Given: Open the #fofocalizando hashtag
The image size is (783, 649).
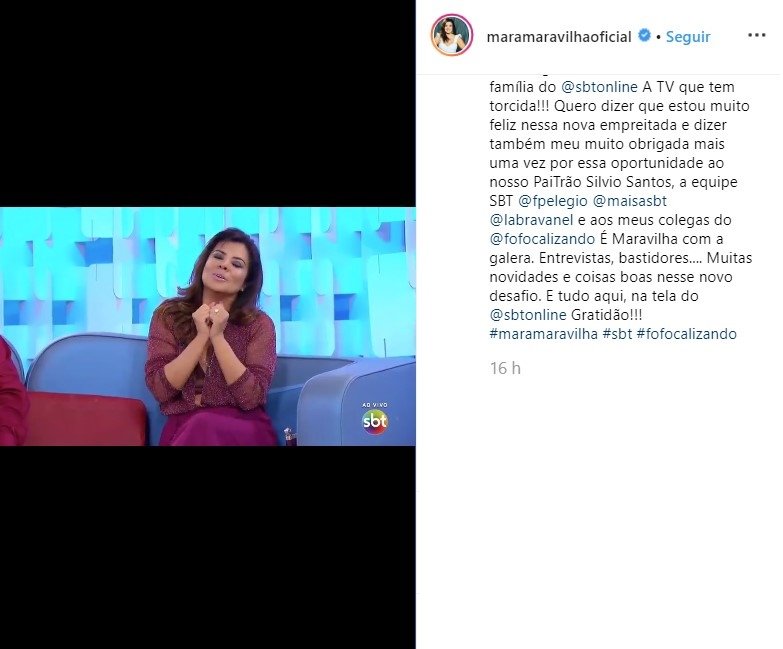Looking at the screenshot, I should (x=687, y=334).
